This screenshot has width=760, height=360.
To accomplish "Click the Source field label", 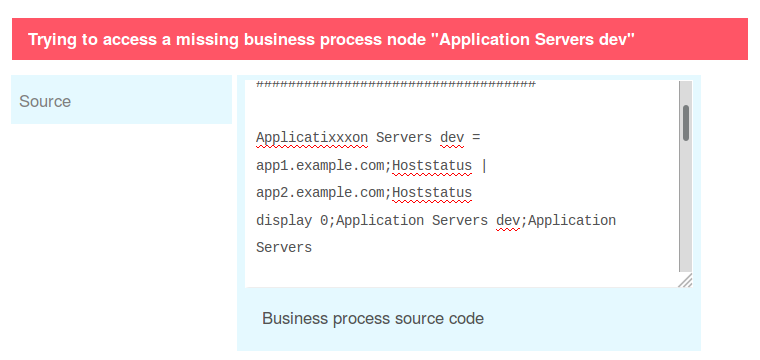I will click(x=45, y=101).
